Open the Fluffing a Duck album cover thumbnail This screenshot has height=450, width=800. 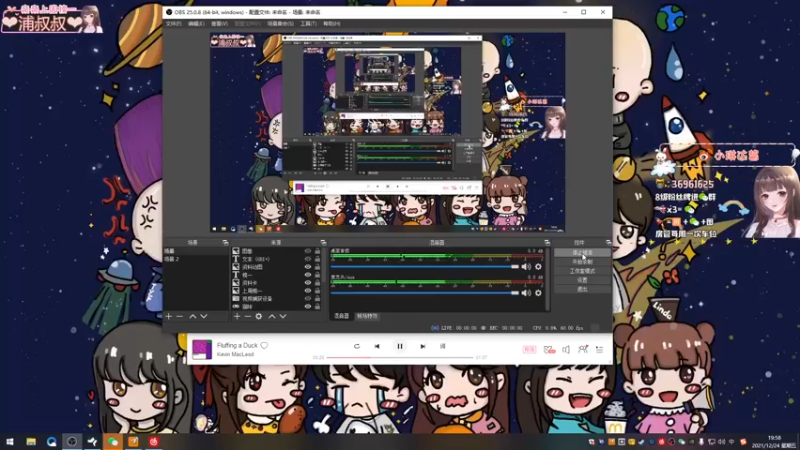point(202,349)
